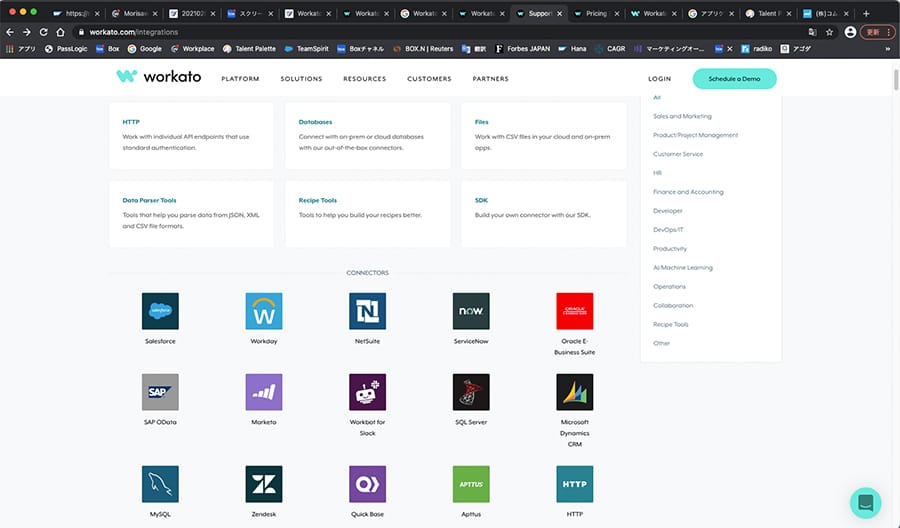Click the NetSuite connector logo
The height and width of the screenshot is (528, 900).
tap(367, 311)
